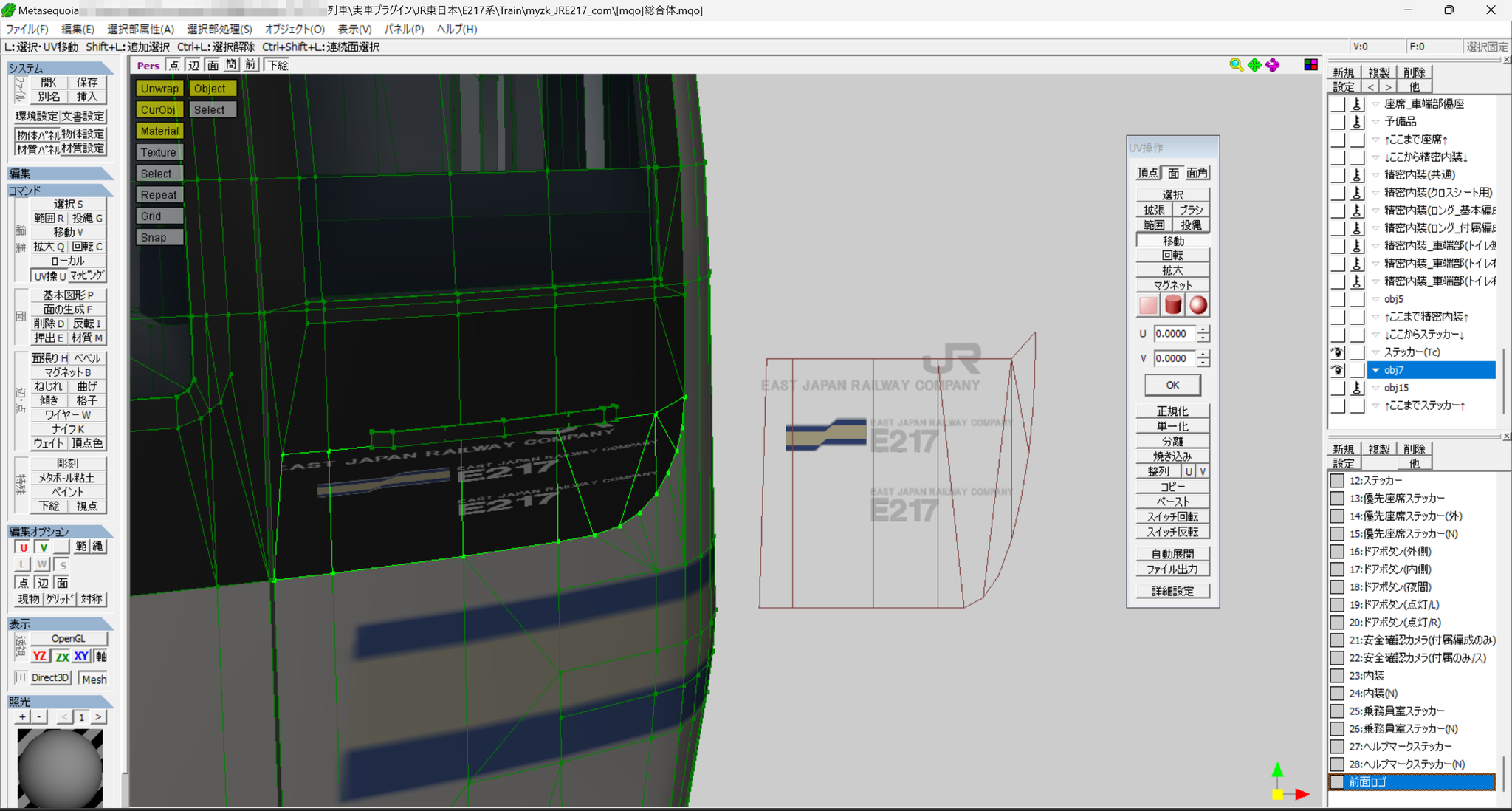Click the yellow magnifier zoom icon
1512x811 pixels.
[x=1236, y=65]
